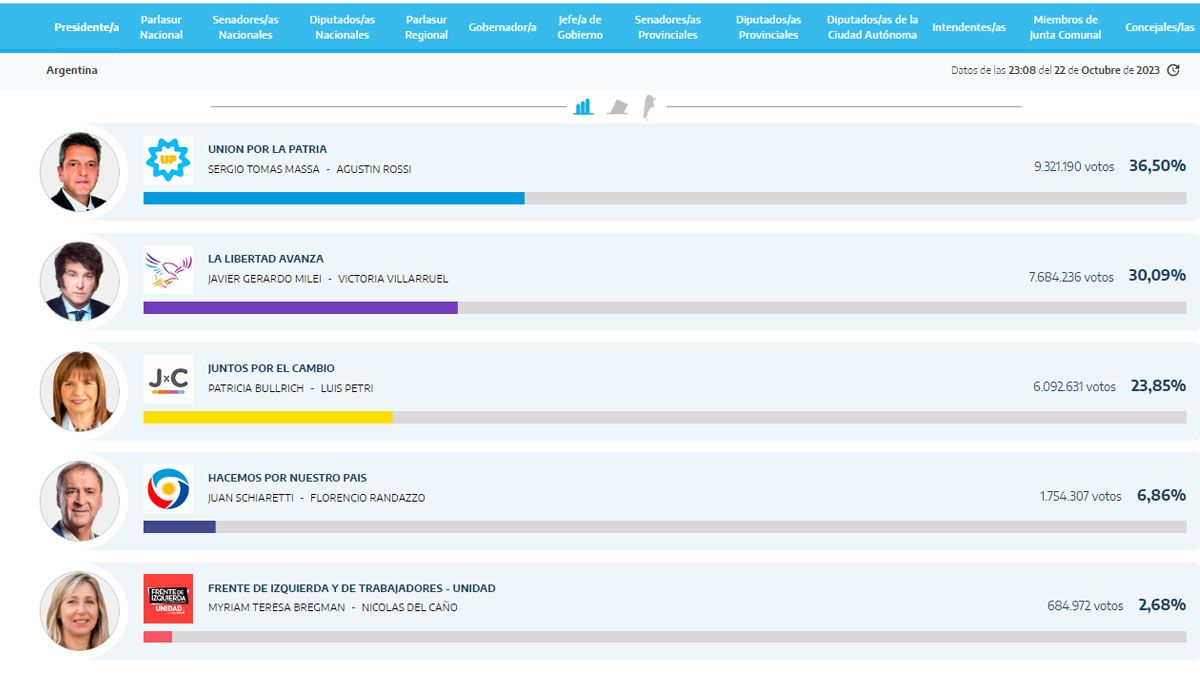Open Miembros de Junta Comunal tab

[x=1065, y=27]
